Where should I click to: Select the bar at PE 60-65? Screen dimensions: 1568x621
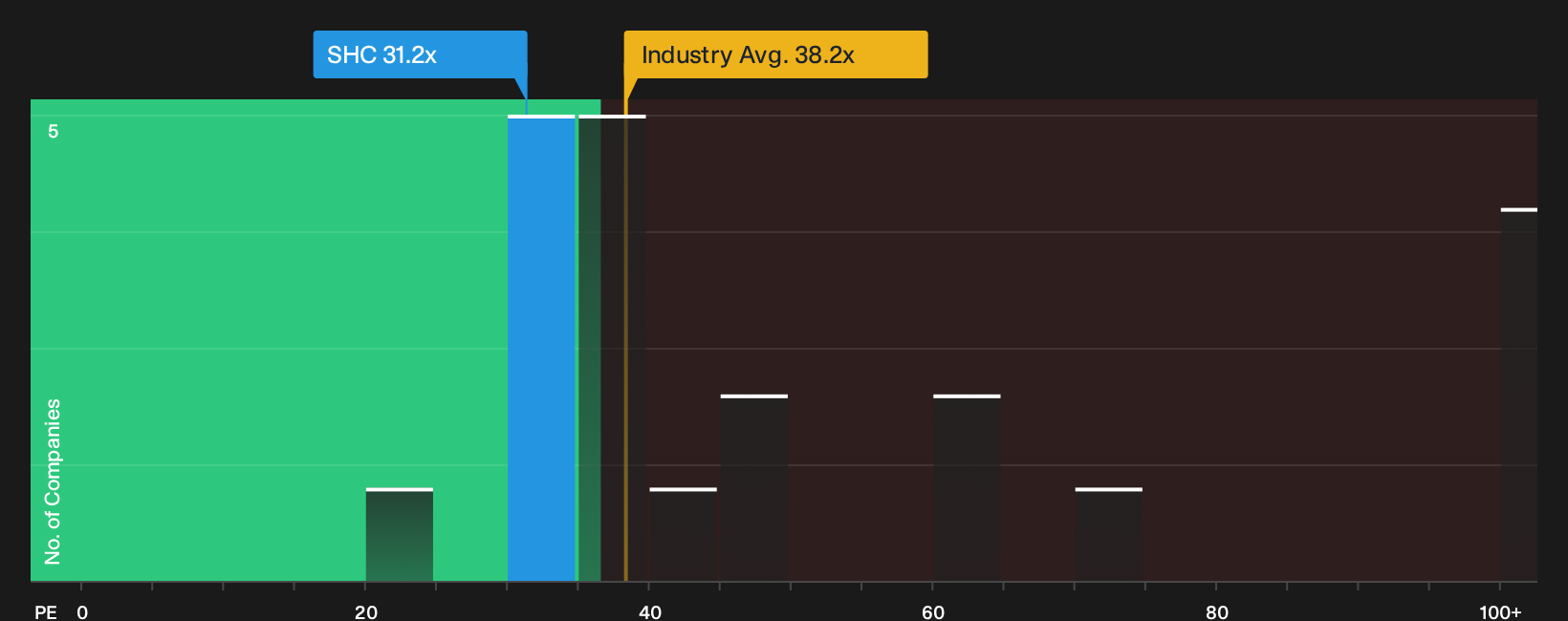pyautogui.click(x=967, y=488)
